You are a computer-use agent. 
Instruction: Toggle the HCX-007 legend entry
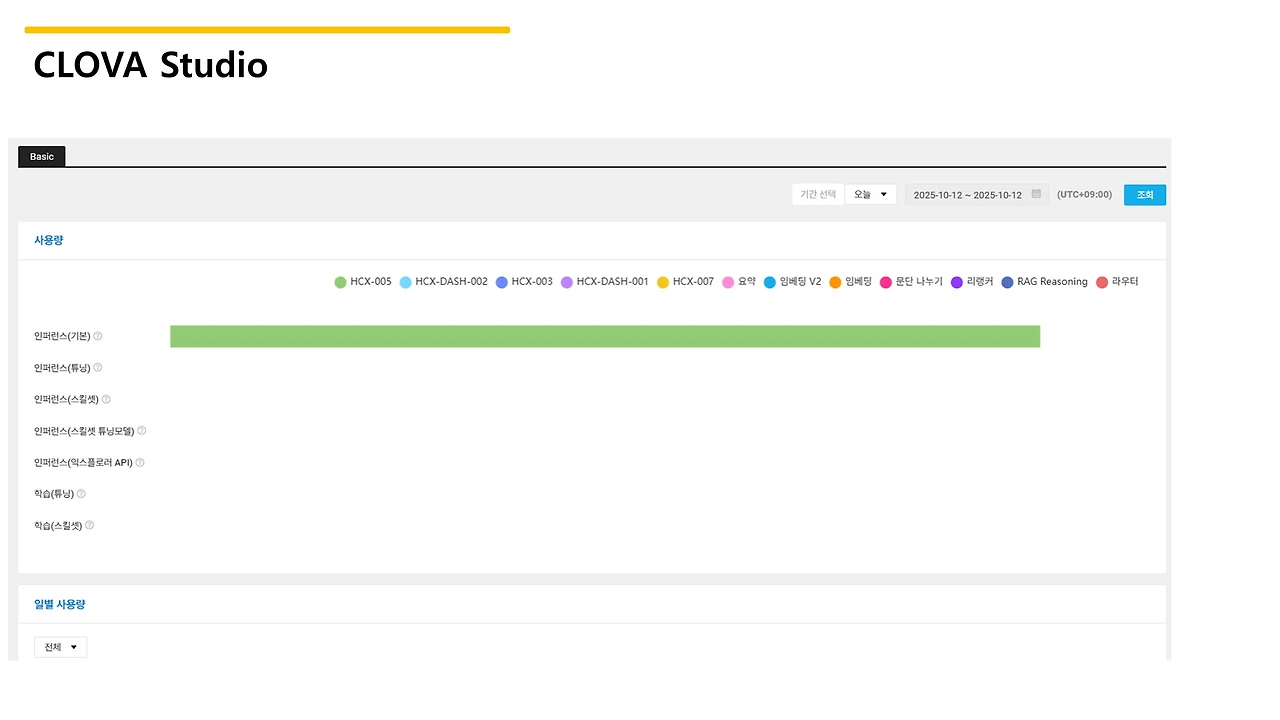tap(686, 282)
